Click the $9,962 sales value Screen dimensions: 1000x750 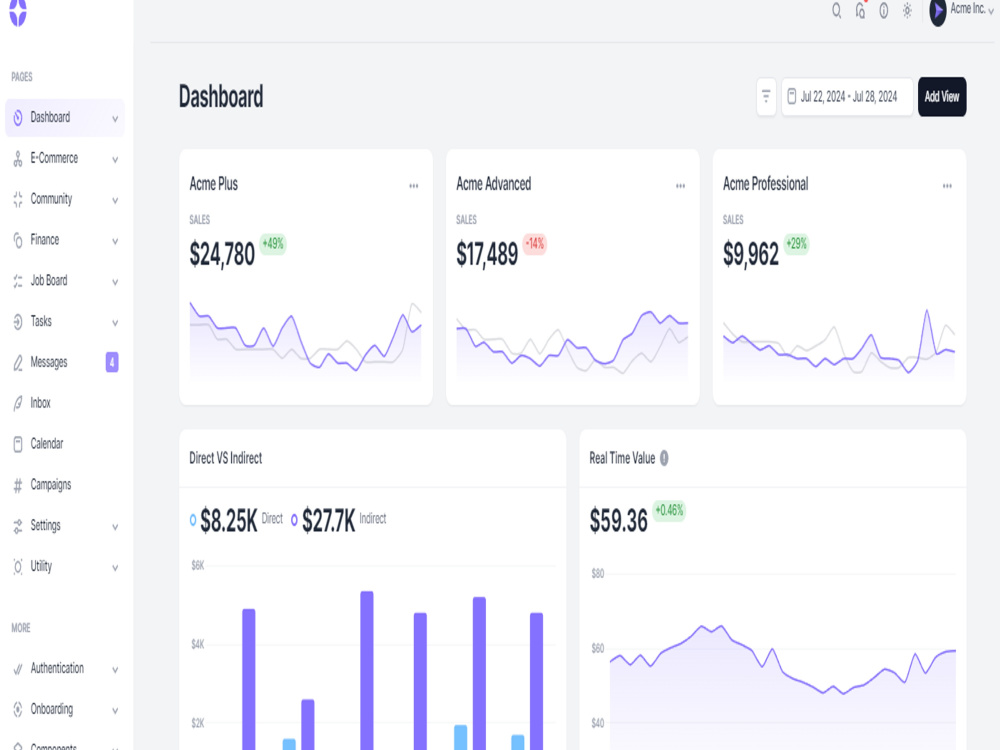click(751, 254)
